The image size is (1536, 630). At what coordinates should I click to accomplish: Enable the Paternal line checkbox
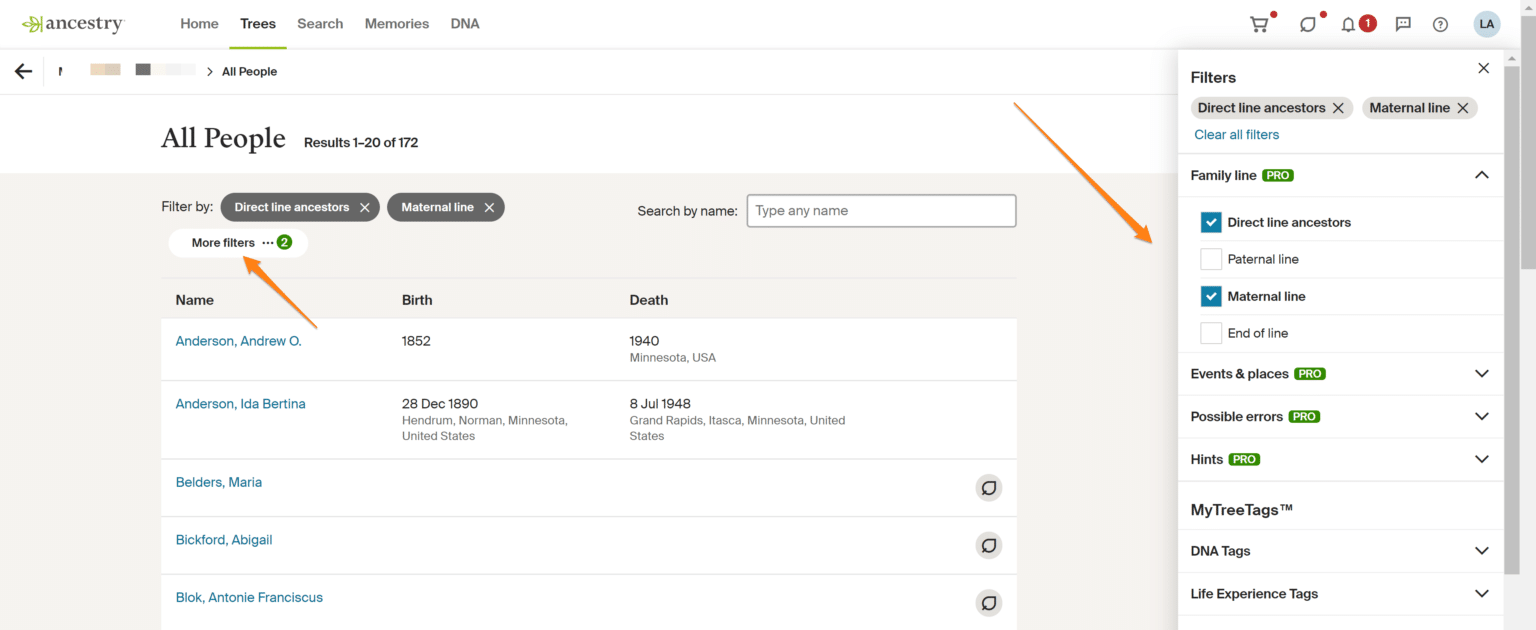click(1211, 259)
